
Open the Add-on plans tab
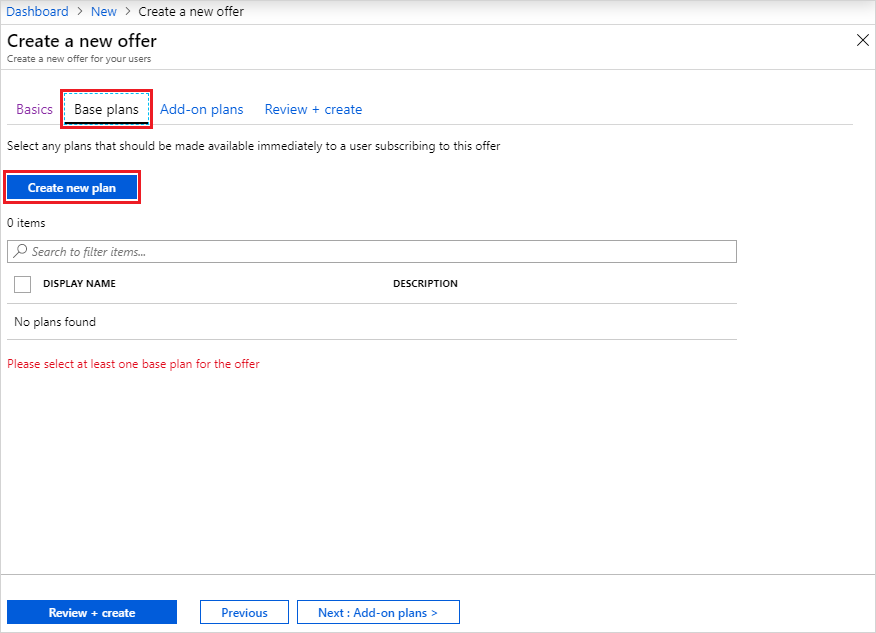tap(201, 108)
